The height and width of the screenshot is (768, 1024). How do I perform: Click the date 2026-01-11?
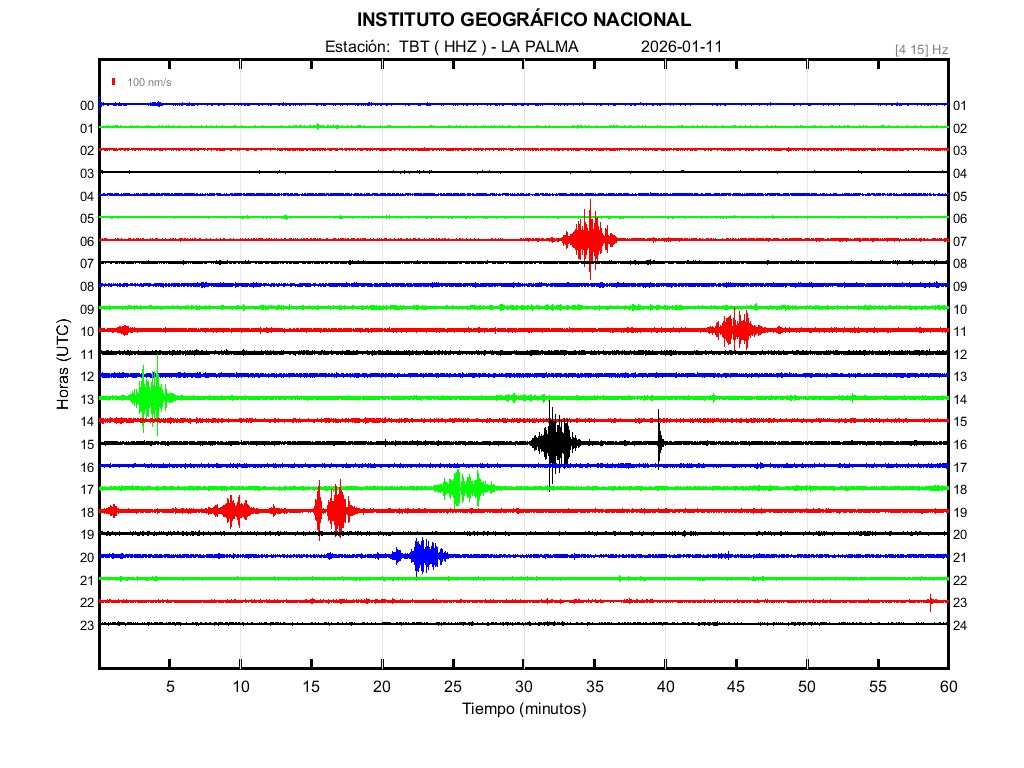point(681,47)
